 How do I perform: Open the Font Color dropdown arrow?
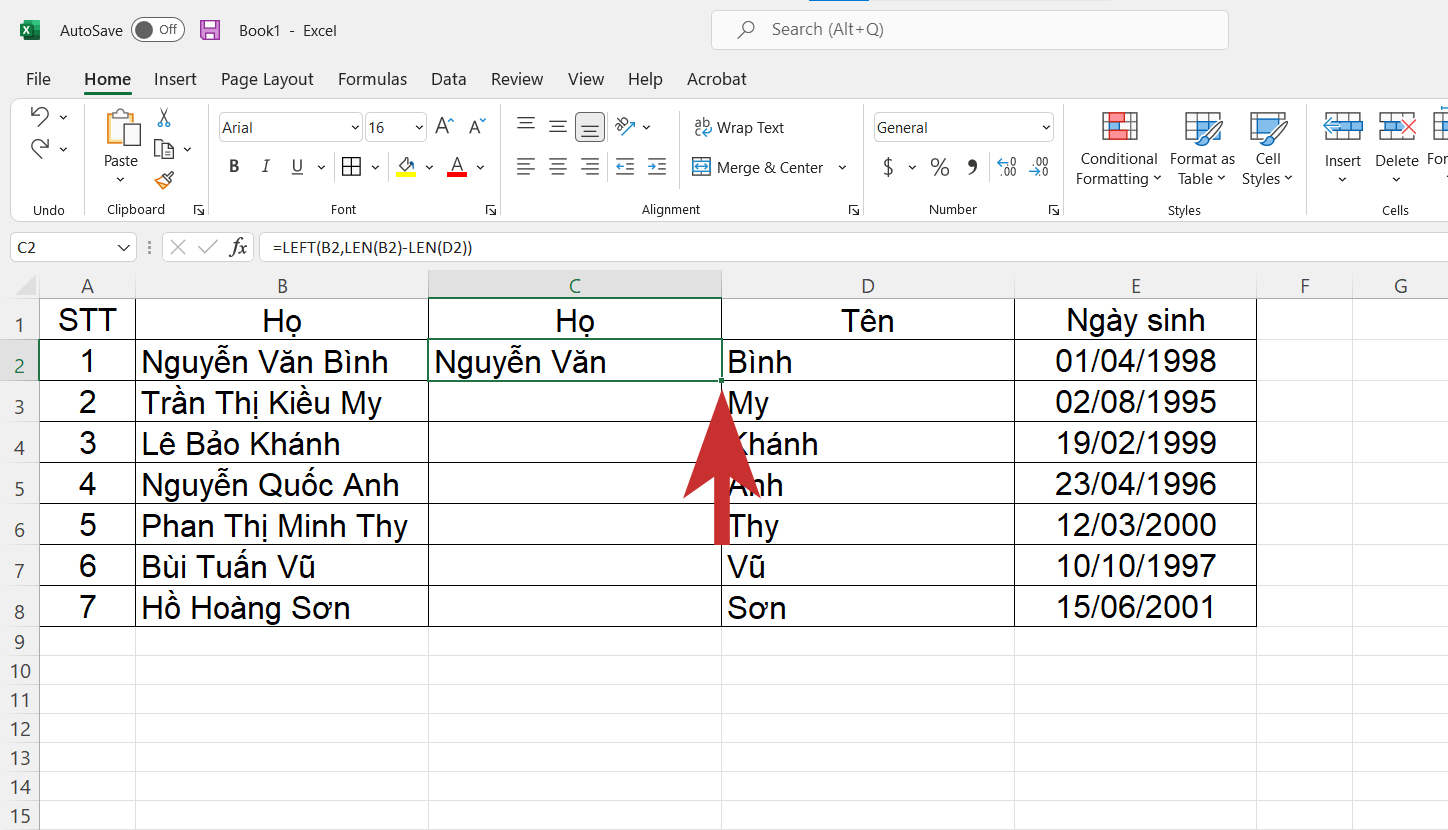pyautogui.click(x=480, y=168)
